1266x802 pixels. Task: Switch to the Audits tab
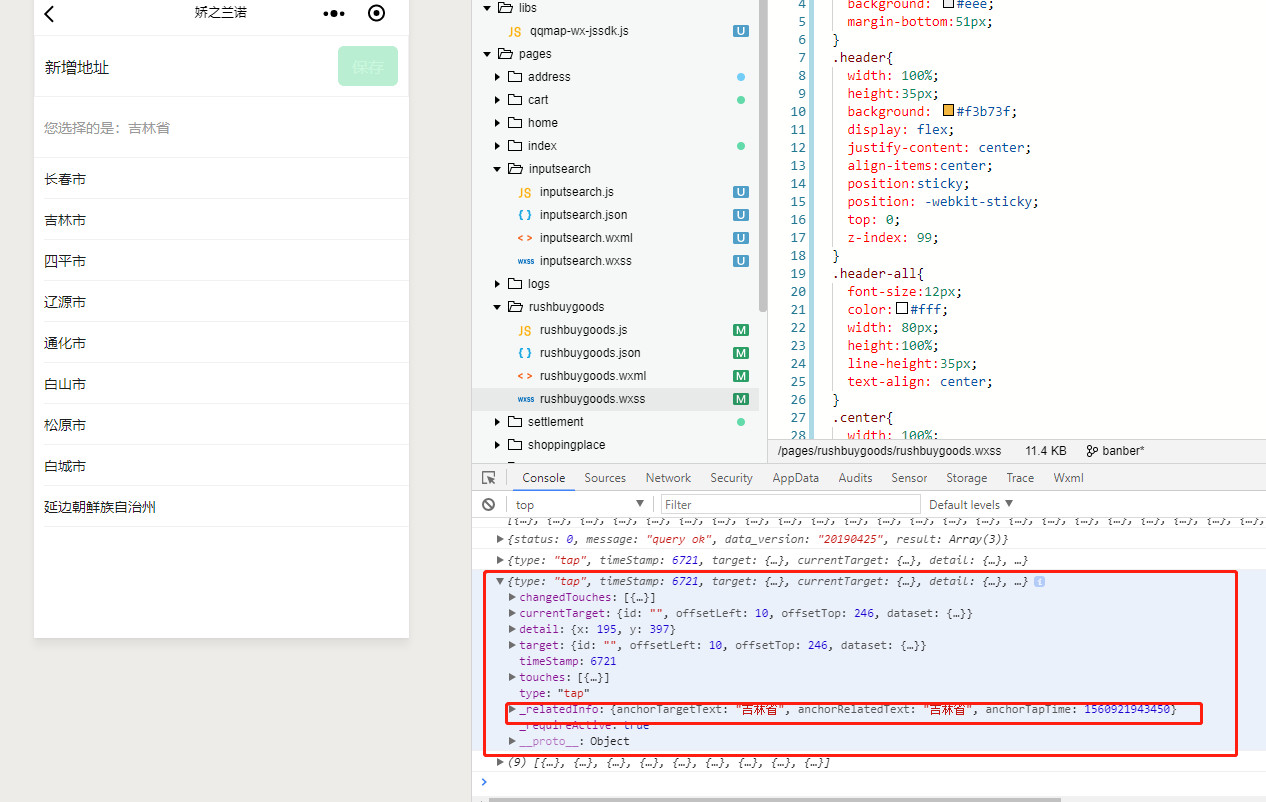(855, 478)
